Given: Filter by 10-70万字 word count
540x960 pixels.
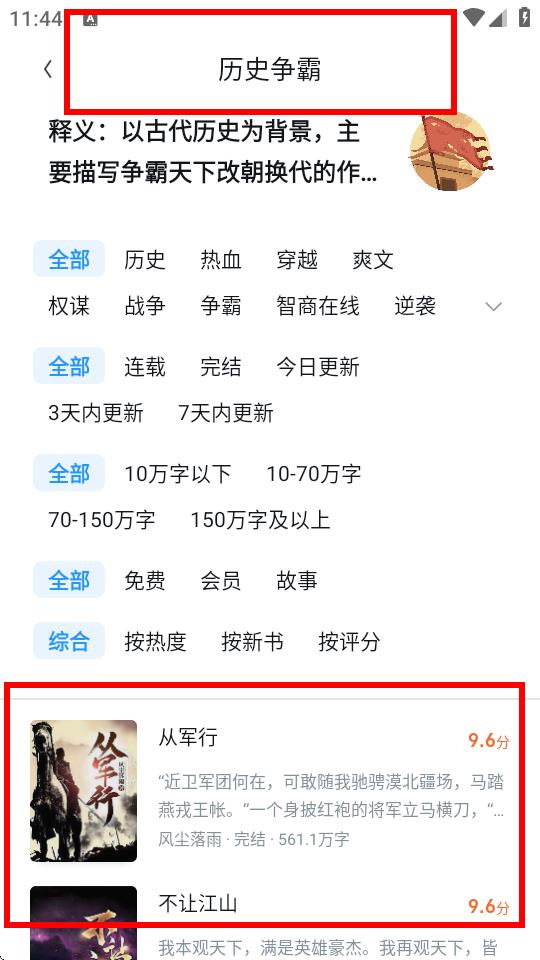Looking at the screenshot, I should point(313,474).
